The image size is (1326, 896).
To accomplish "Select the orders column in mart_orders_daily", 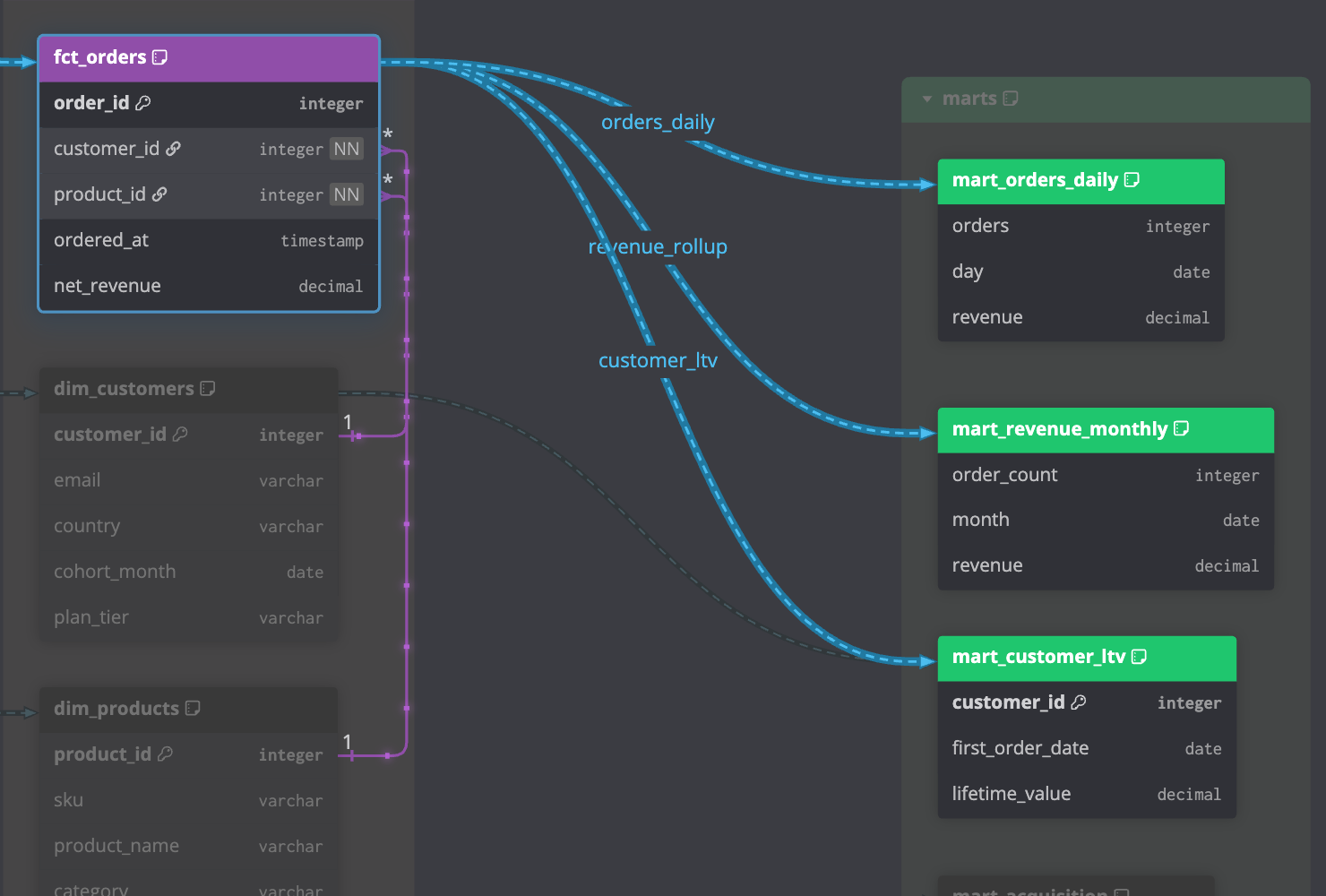I will coord(1081,227).
